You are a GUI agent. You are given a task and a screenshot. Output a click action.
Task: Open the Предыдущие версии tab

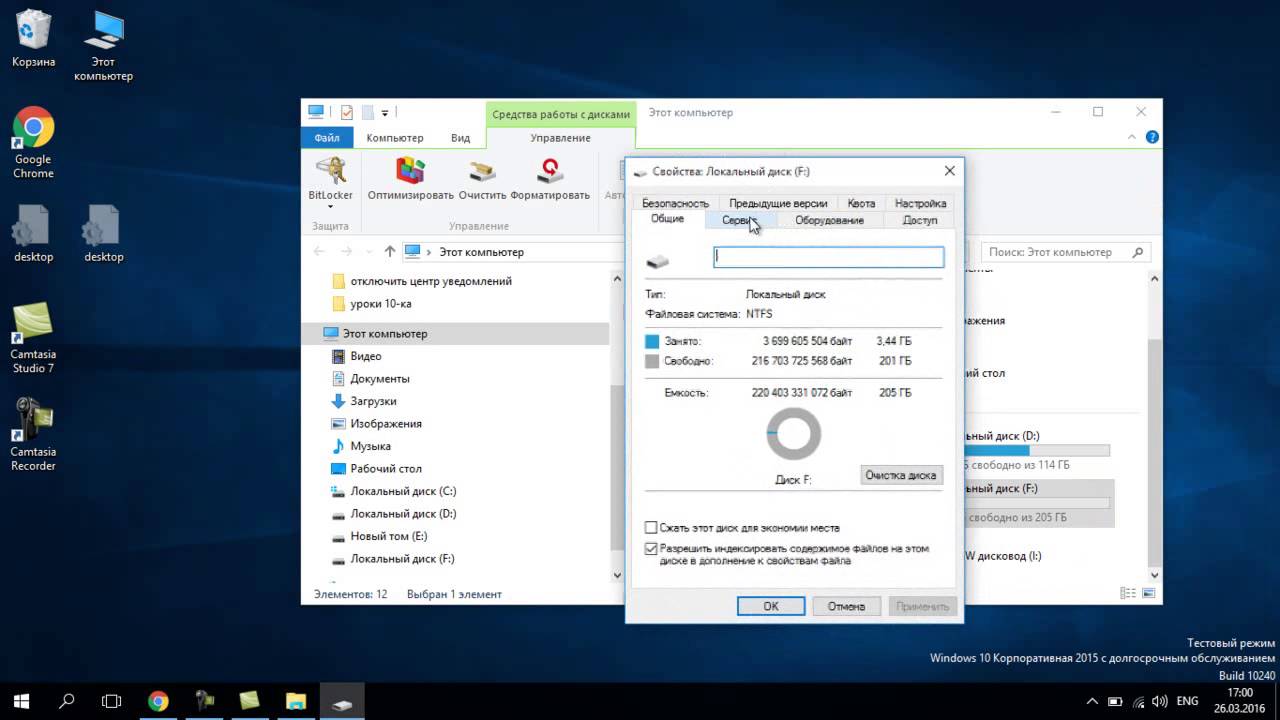tap(778, 203)
